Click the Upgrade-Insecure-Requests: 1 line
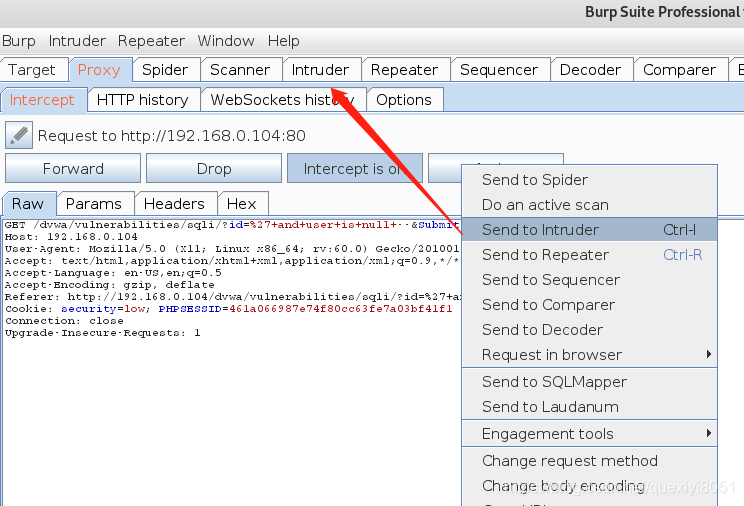Viewport: 744px width, 506px height. [x=102, y=333]
